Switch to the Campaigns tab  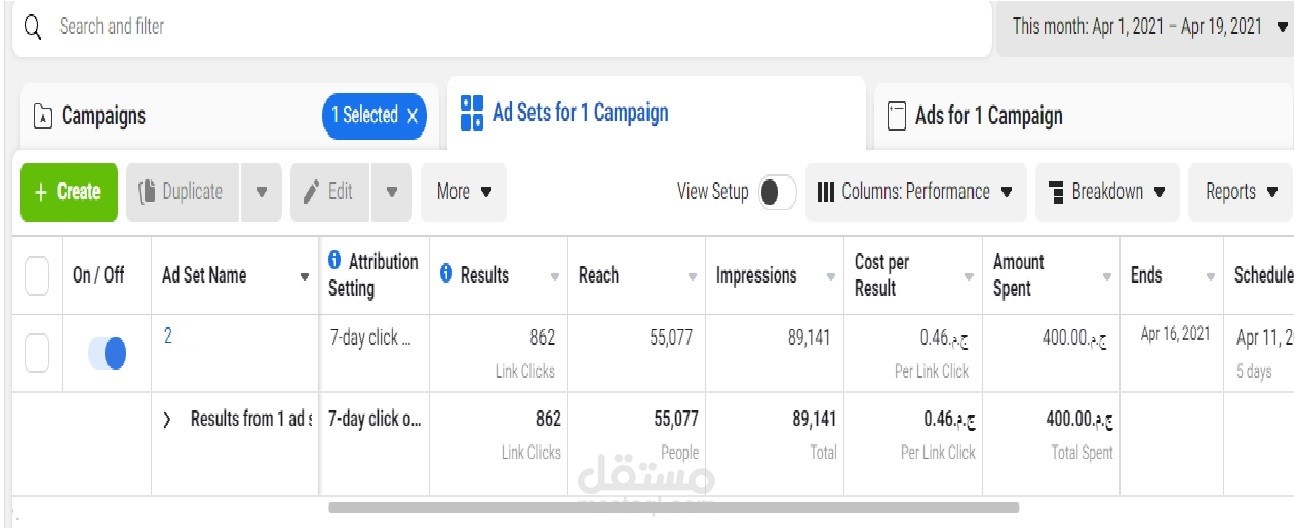tap(104, 116)
